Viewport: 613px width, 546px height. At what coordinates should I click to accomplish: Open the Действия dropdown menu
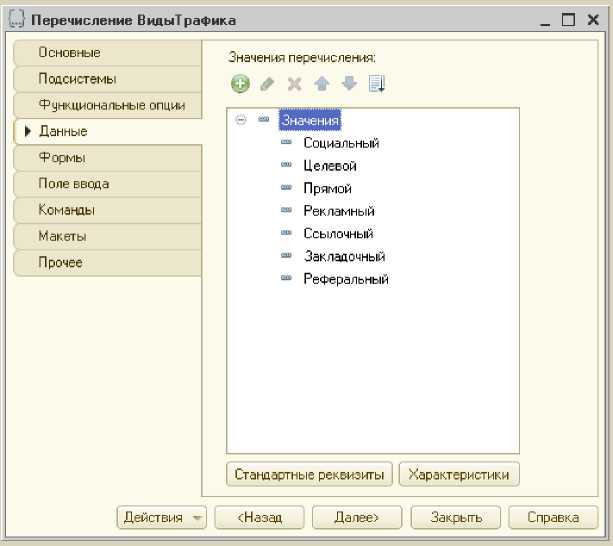pyautogui.click(x=162, y=517)
